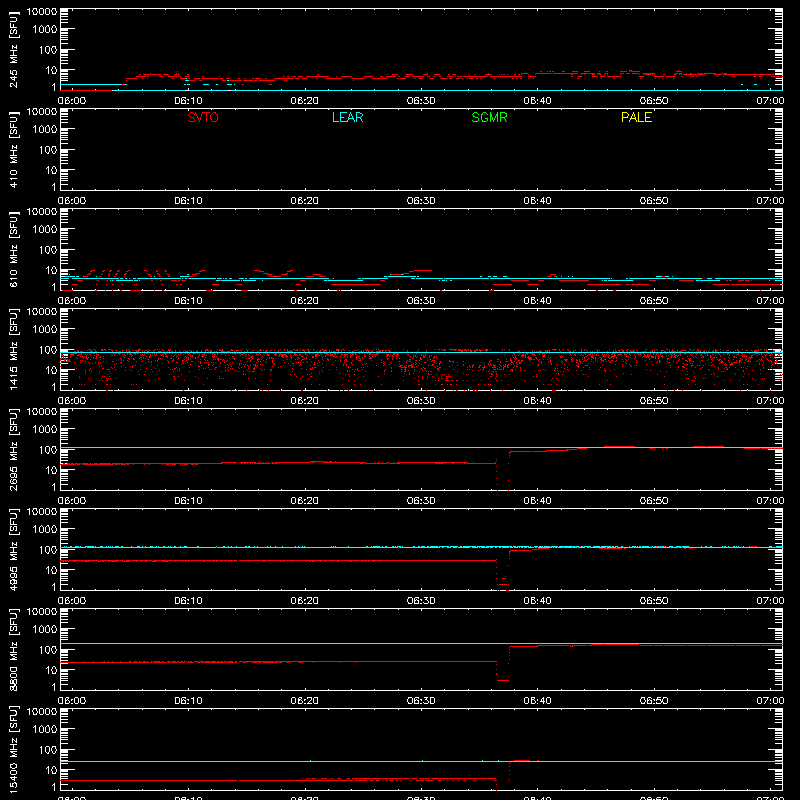Image resolution: width=800 pixels, height=800 pixels.
Task: Click the 06:00 tick of the 610 MHz panel
Action: pos(72,301)
